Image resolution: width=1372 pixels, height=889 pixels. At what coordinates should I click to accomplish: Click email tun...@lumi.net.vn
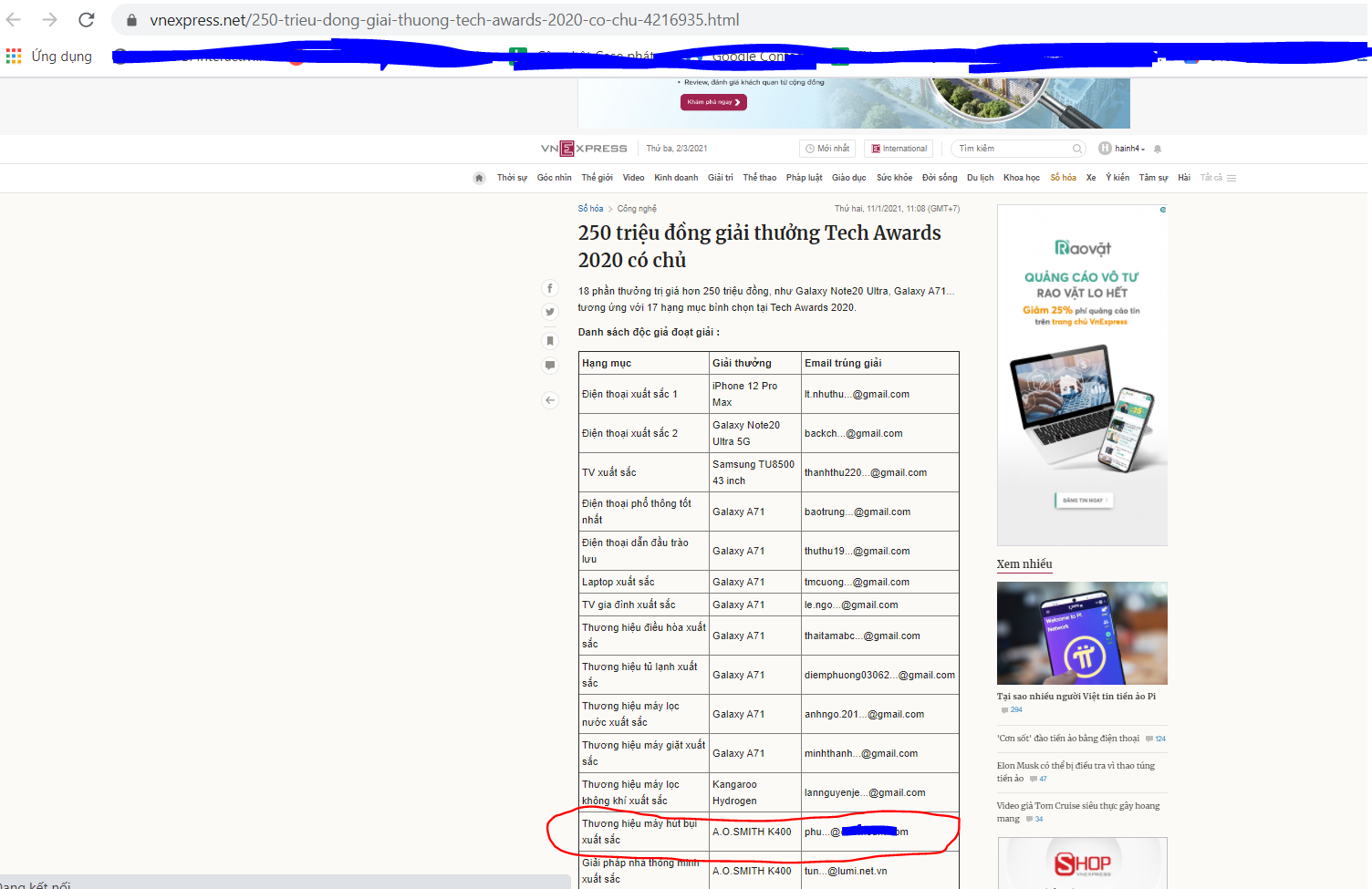pos(846,872)
